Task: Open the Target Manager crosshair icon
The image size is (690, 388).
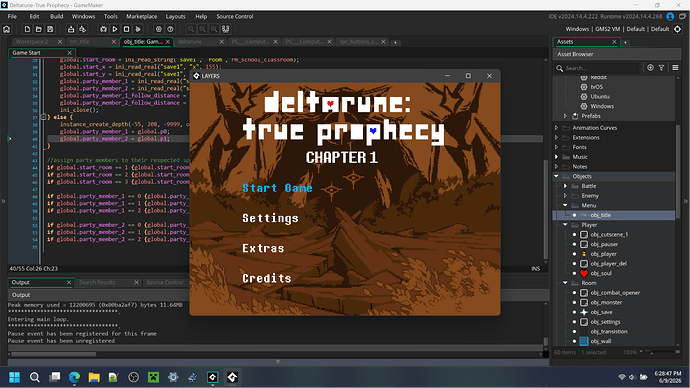Action: point(677,29)
